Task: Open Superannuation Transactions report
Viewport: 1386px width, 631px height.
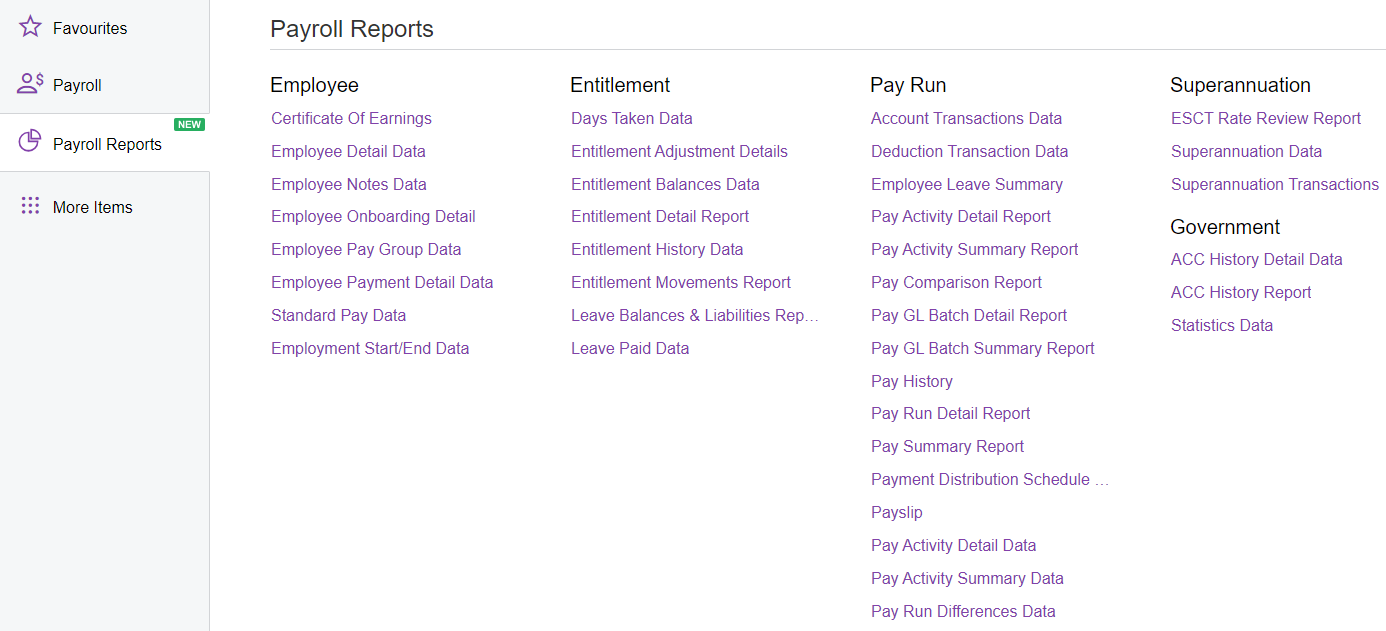Action: click(x=1274, y=184)
